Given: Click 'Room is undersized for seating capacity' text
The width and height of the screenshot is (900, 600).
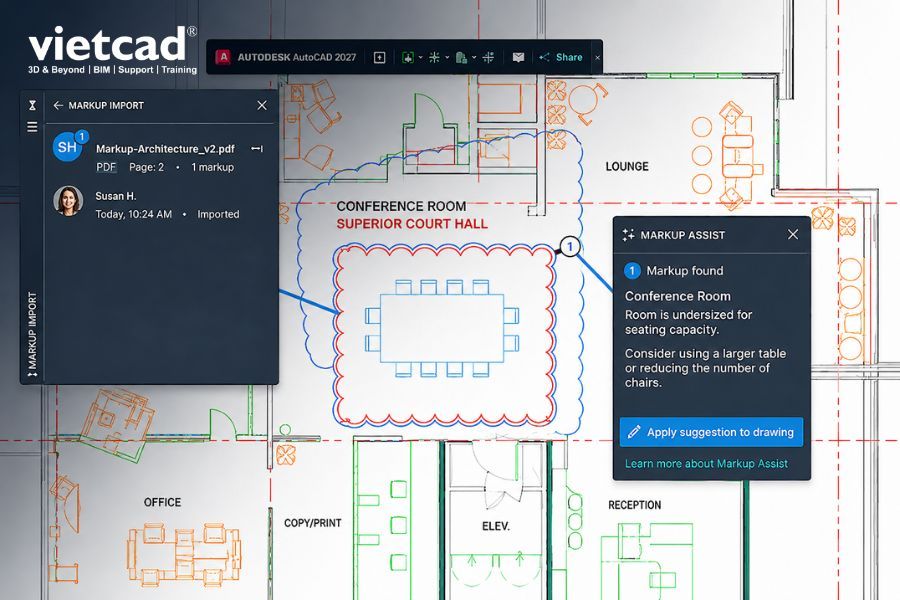Looking at the screenshot, I should point(688,322).
